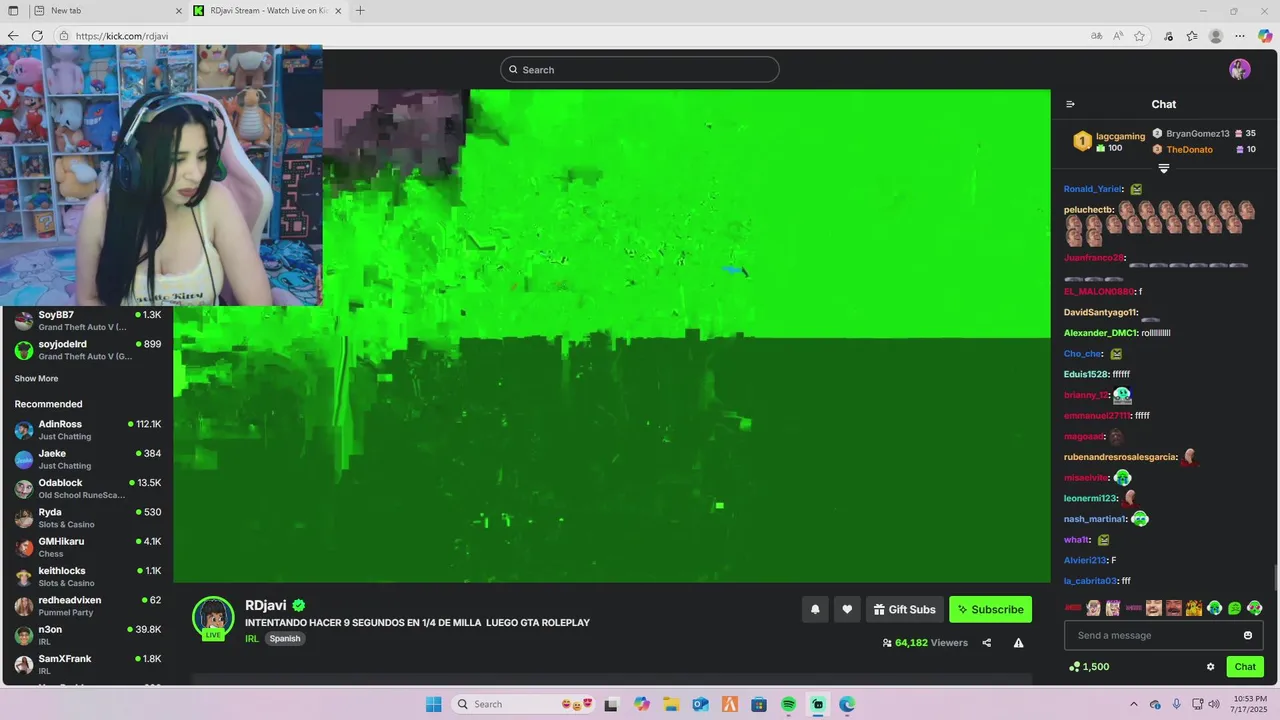Collapse chat panel with arrow icon
Viewport: 1280px width, 720px height.
[x=1070, y=104]
